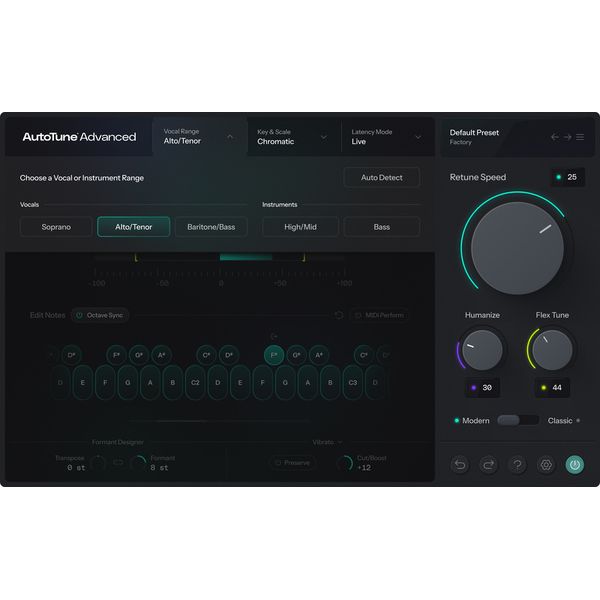The width and height of the screenshot is (600, 600).
Task: Choose the Soprano vocal range
Action: [x=56, y=227]
